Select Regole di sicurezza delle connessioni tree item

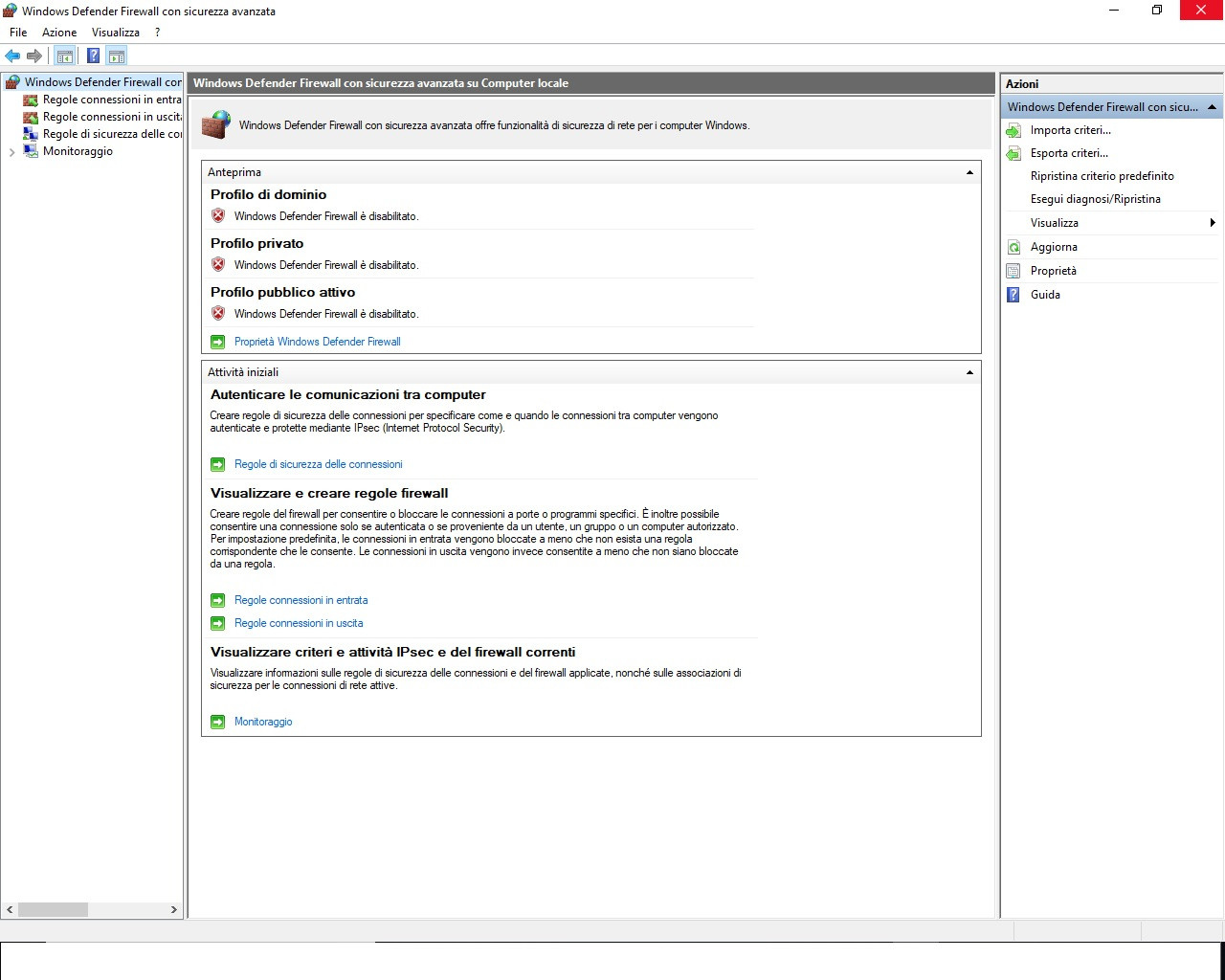coord(112,134)
